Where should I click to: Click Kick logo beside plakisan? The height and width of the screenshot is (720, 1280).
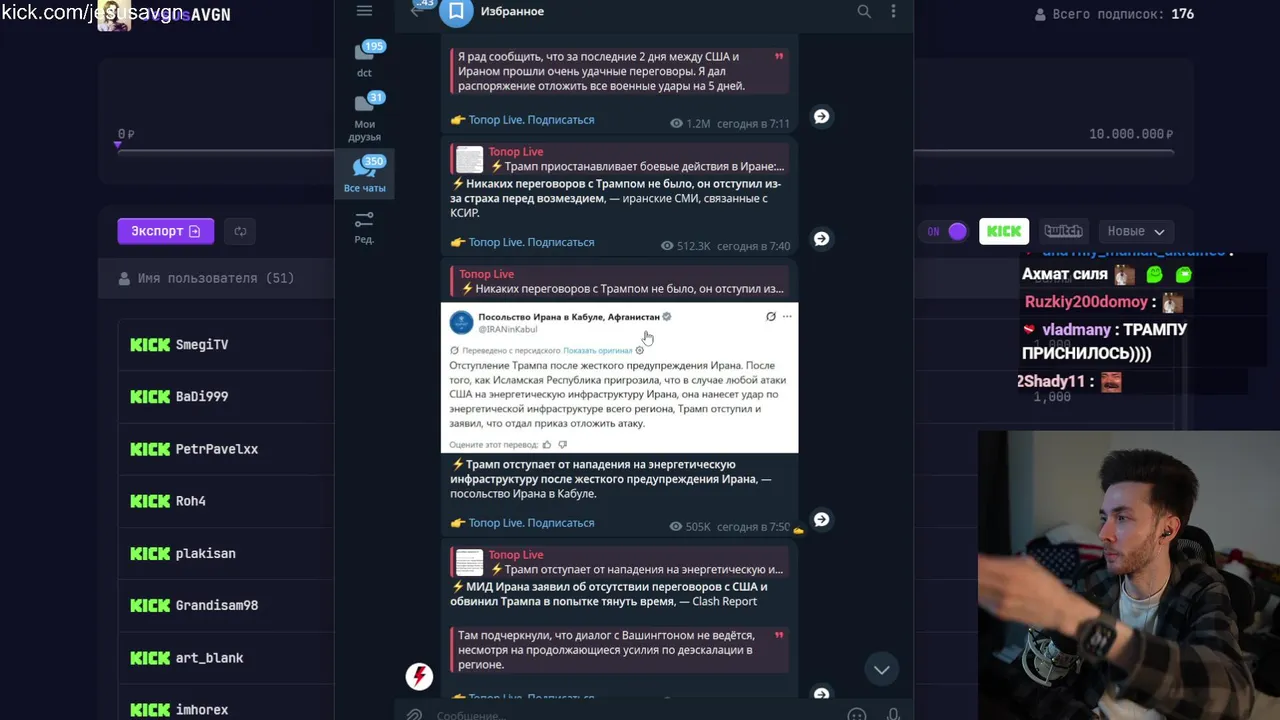coord(150,553)
